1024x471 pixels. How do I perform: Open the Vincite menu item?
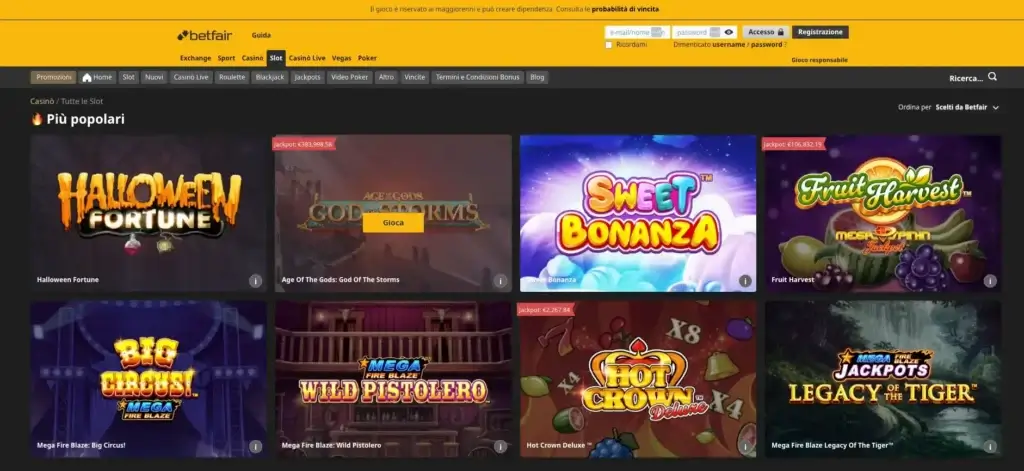point(415,77)
